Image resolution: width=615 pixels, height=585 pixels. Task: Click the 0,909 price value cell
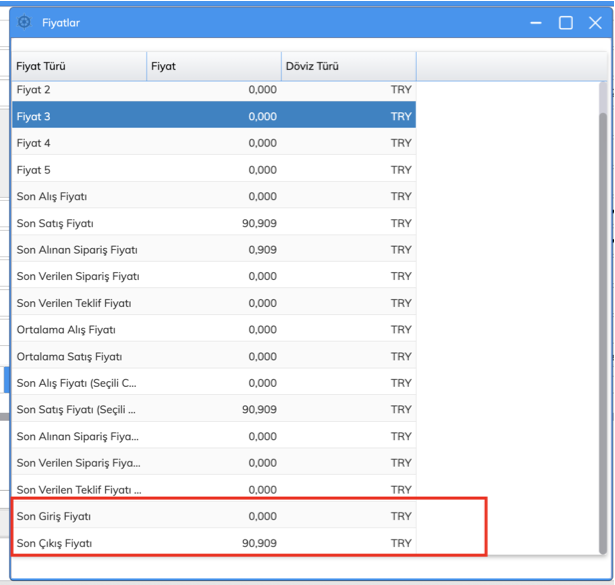click(x=262, y=250)
